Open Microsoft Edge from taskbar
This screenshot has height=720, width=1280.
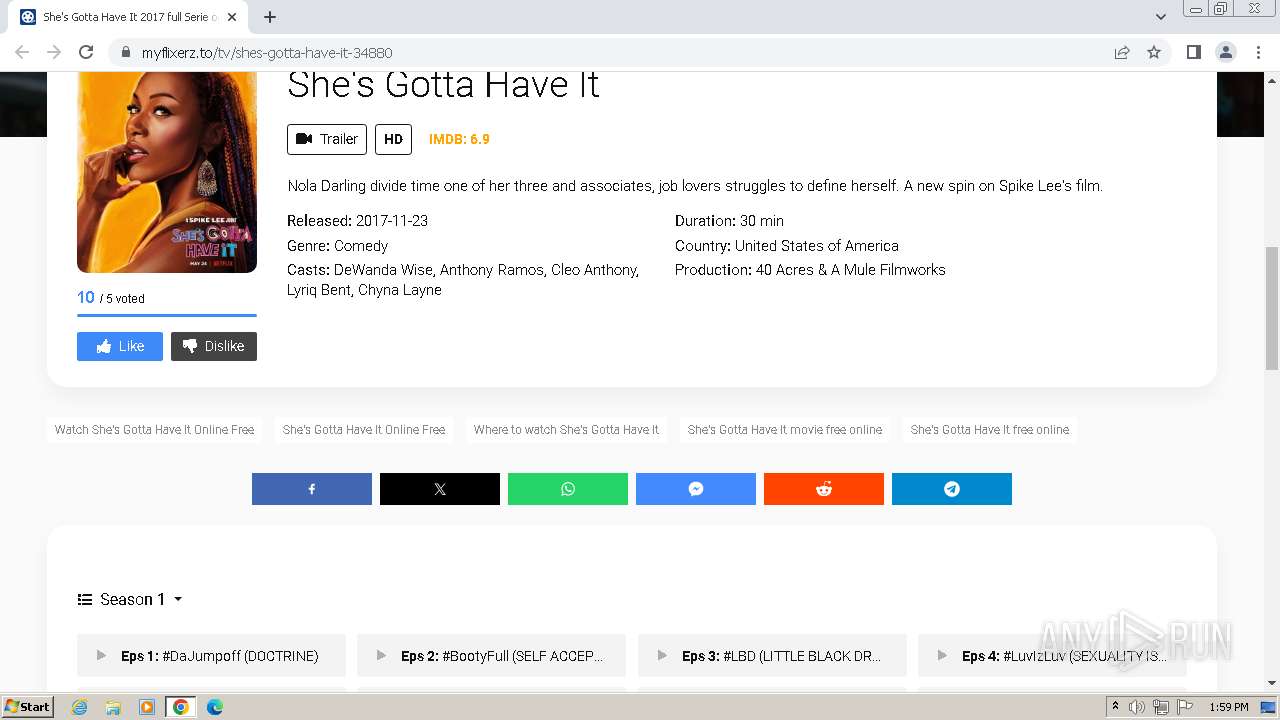point(215,707)
